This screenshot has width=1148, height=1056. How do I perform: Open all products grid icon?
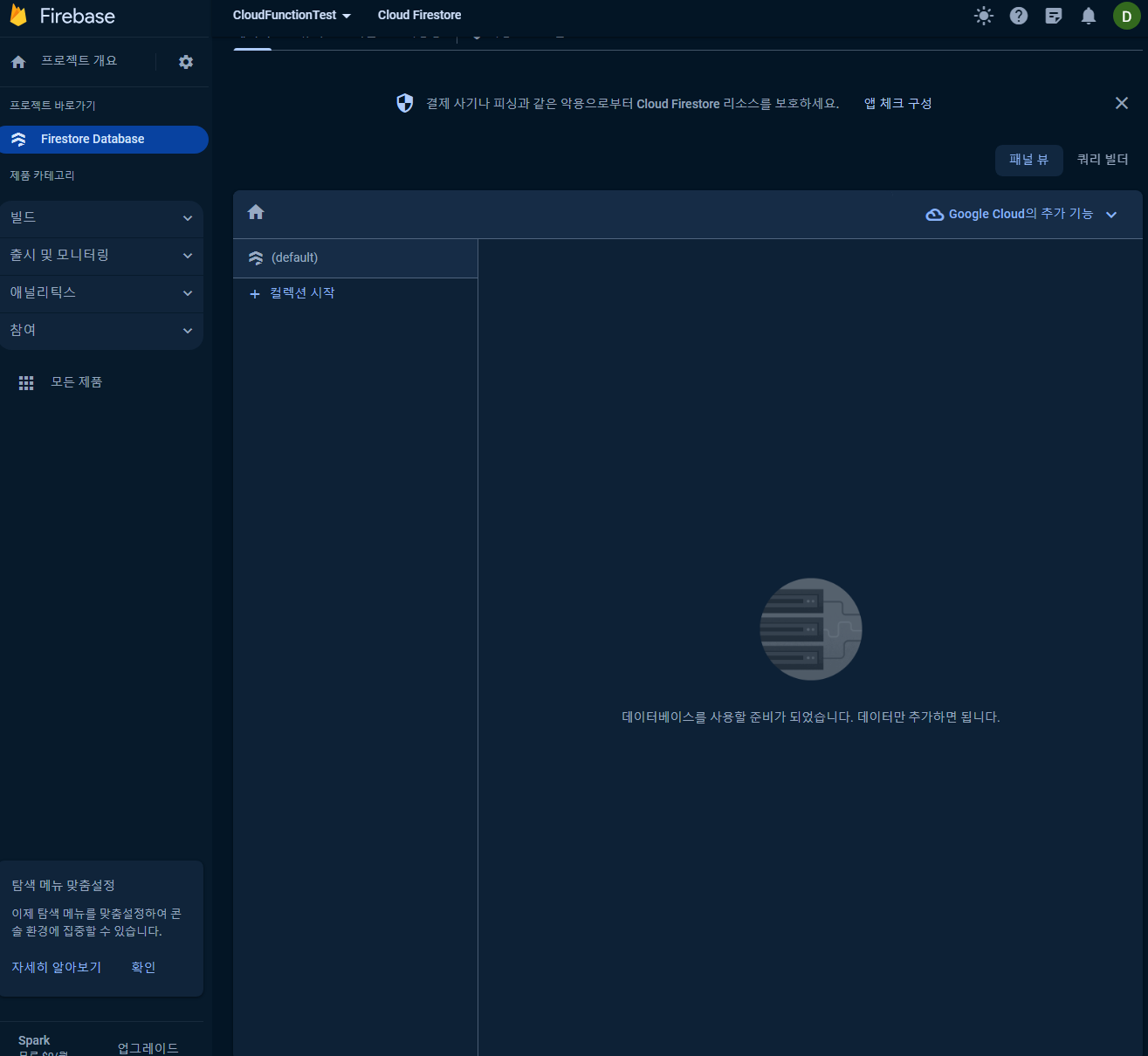[26, 383]
